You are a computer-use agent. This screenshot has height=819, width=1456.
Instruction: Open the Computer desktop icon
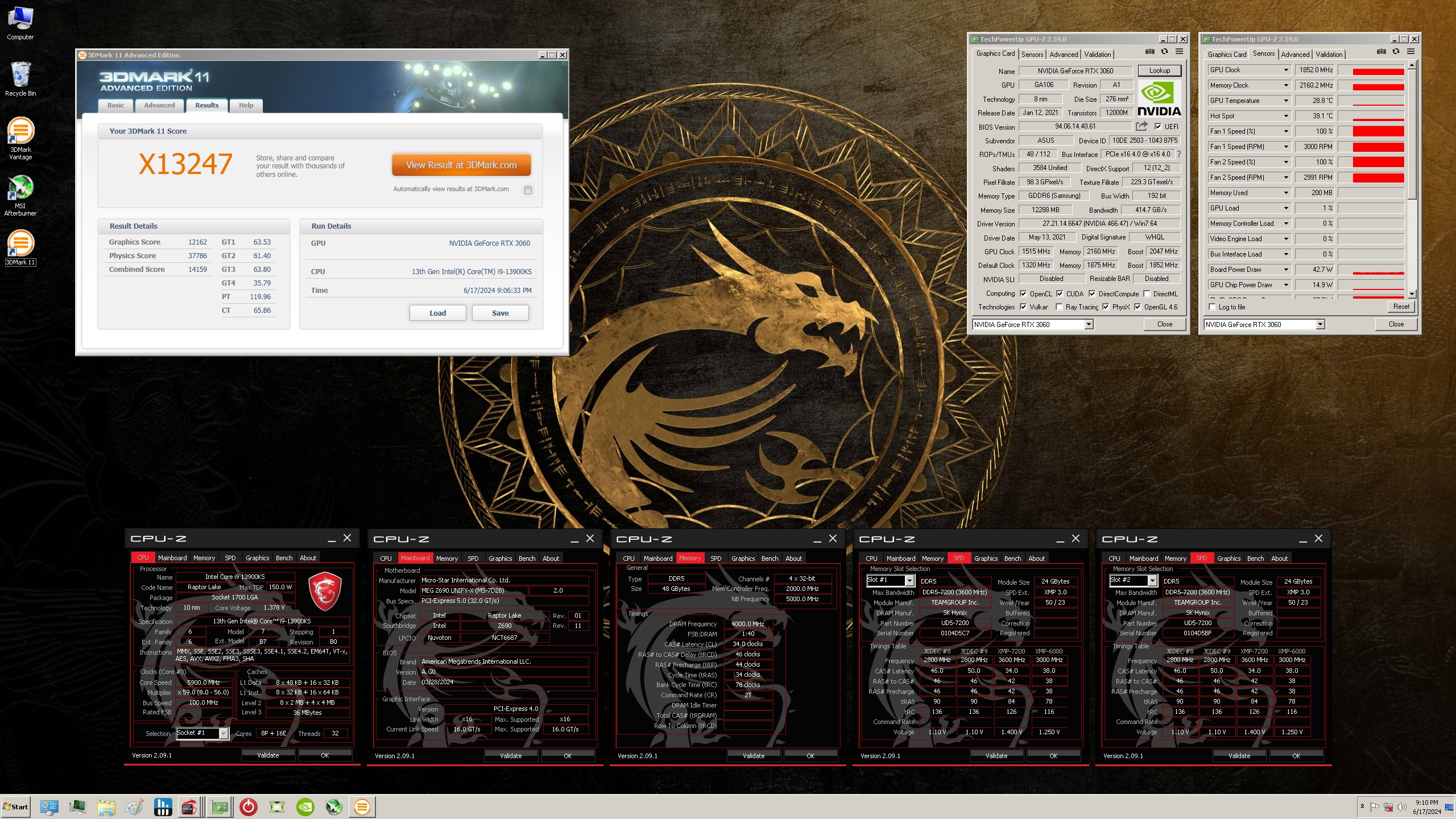[x=20, y=23]
